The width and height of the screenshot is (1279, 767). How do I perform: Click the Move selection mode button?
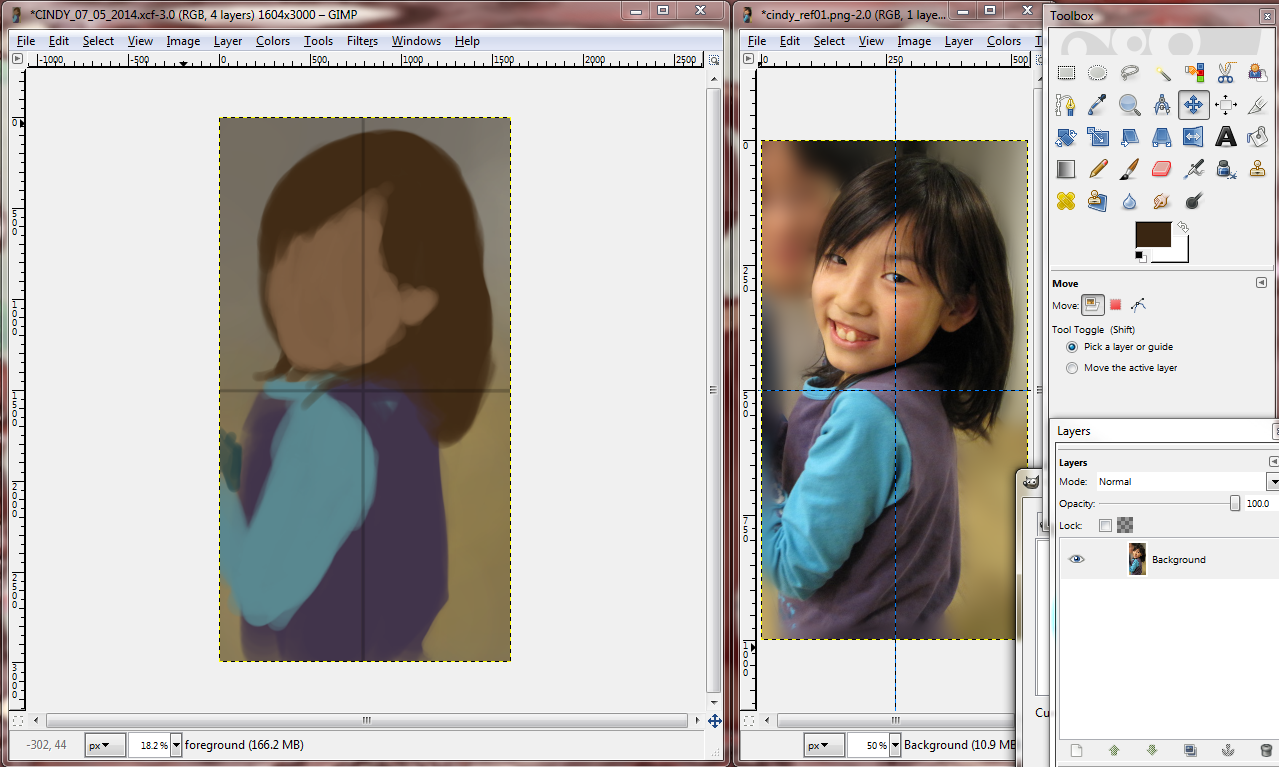point(1115,305)
